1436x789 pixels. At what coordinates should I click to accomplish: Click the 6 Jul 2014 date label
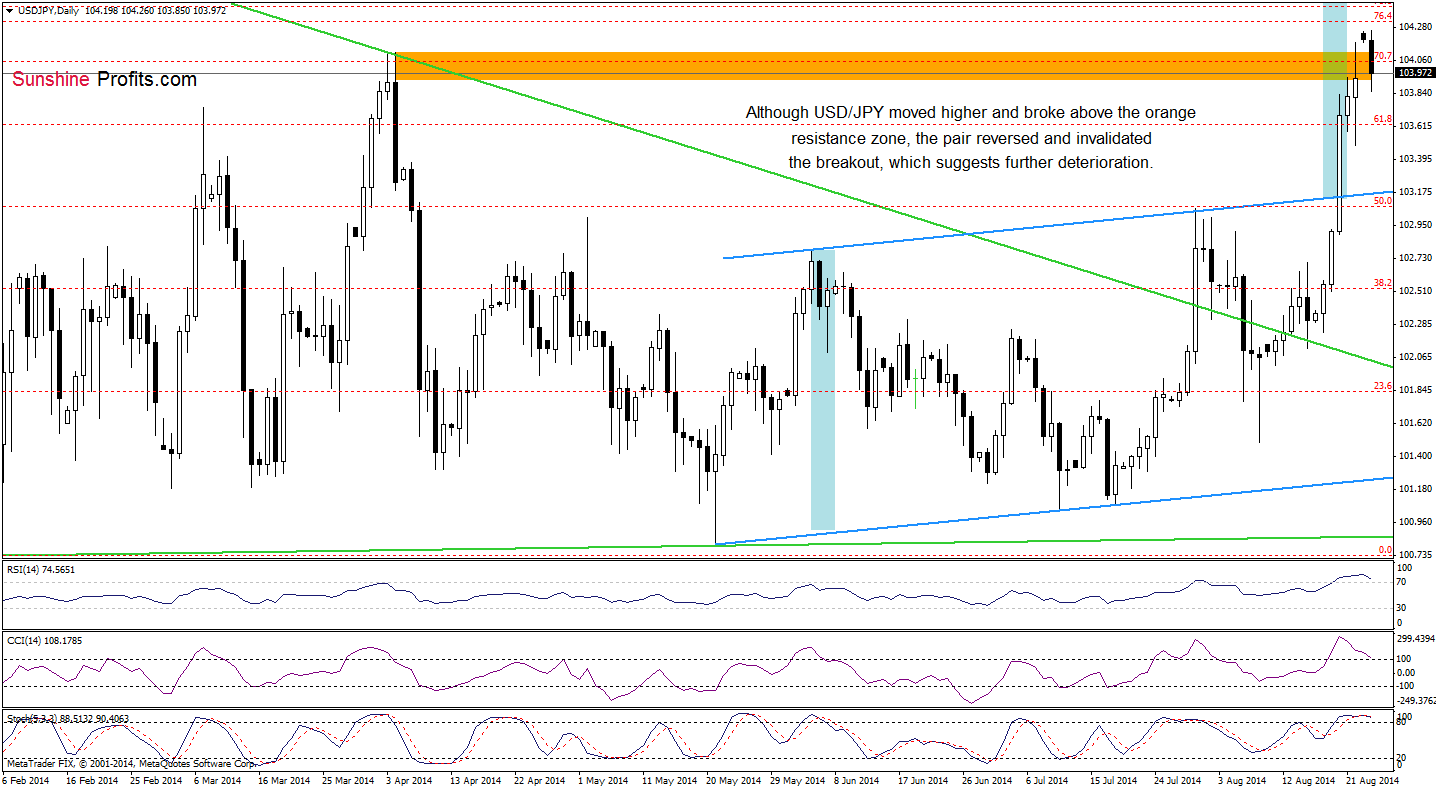pos(1049,779)
